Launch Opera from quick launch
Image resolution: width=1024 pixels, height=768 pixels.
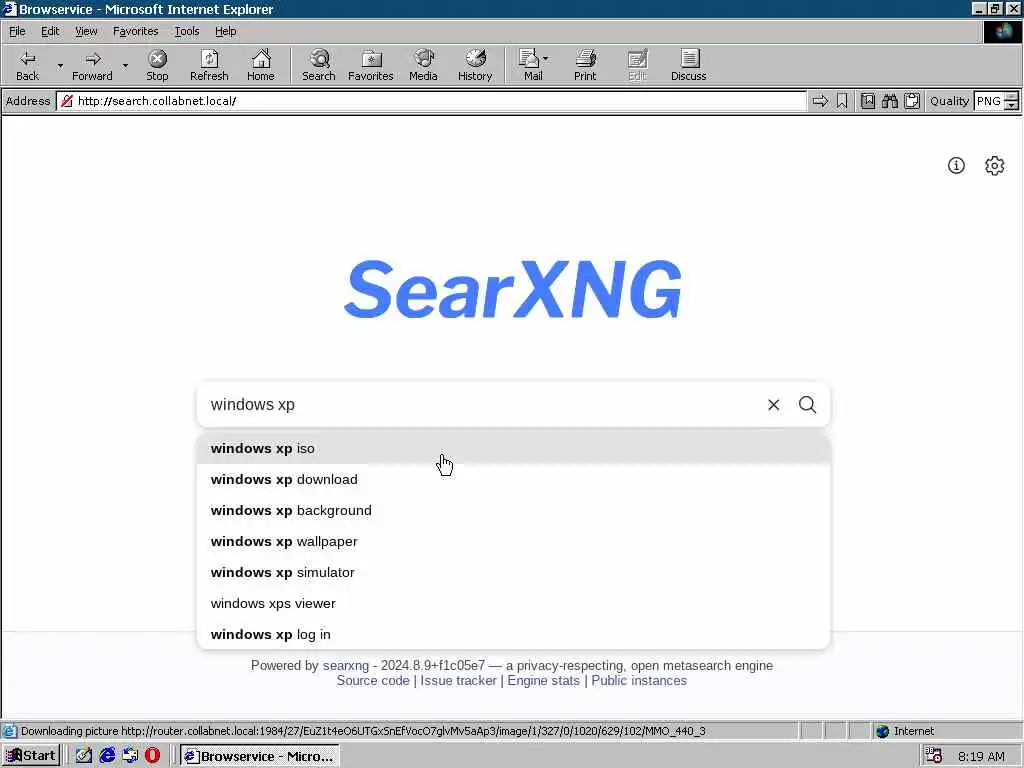click(152, 756)
